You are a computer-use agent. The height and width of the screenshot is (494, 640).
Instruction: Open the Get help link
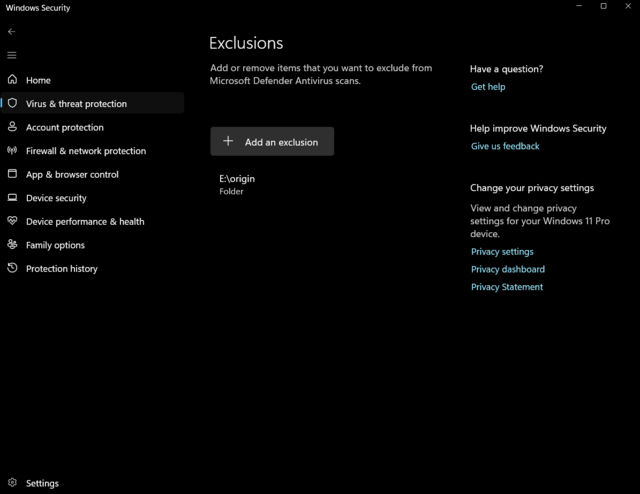(488, 87)
